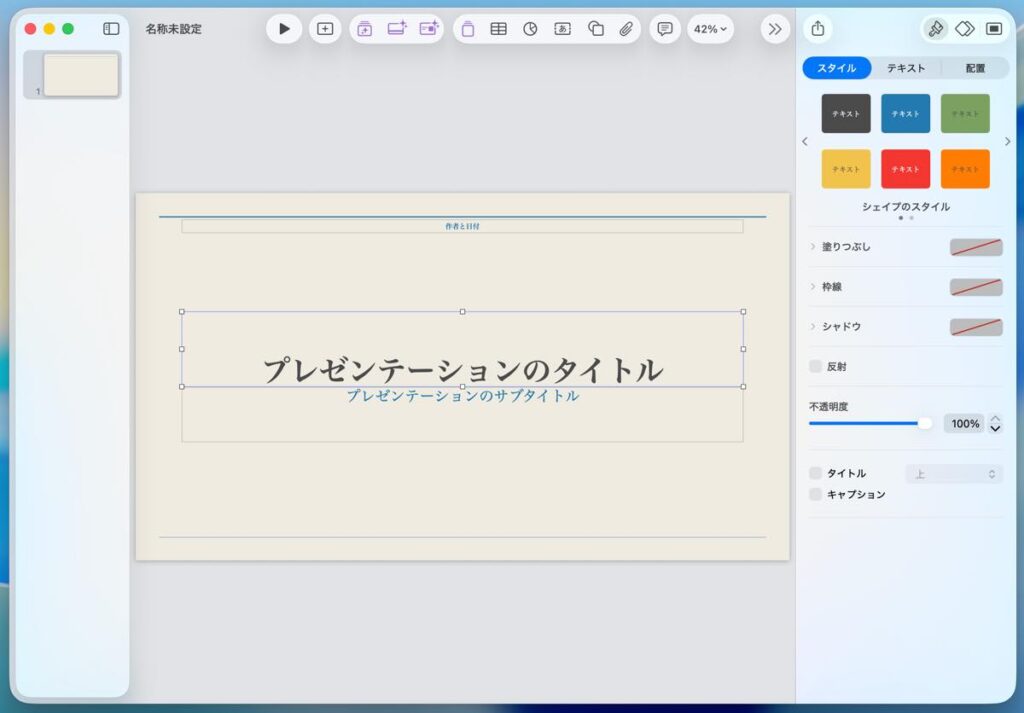Click the シェイプのスタイル label
This screenshot has height=713, width=1024.
pyautogui.click(x=906, y=207)
